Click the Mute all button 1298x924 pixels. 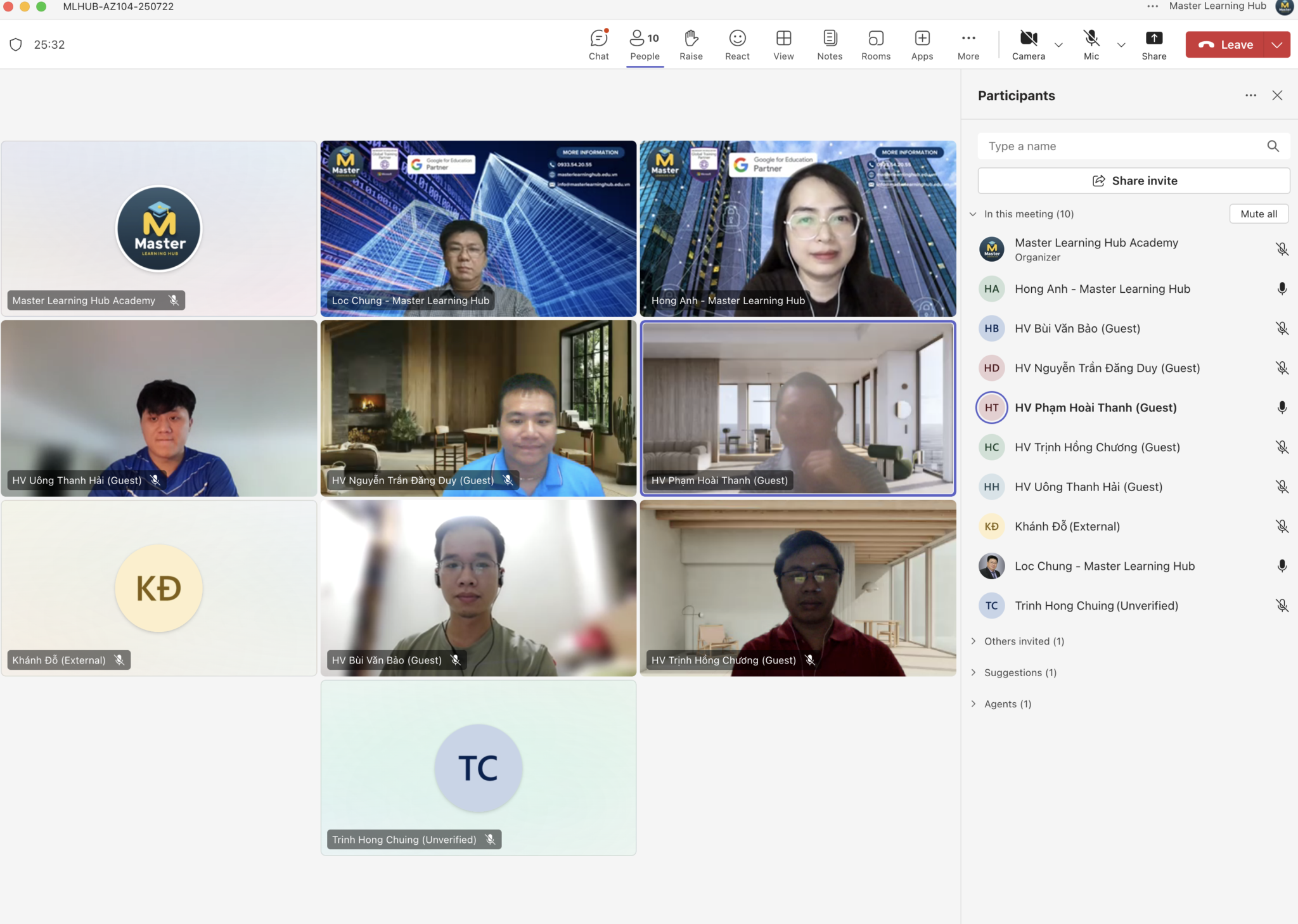click(1258, 214)
